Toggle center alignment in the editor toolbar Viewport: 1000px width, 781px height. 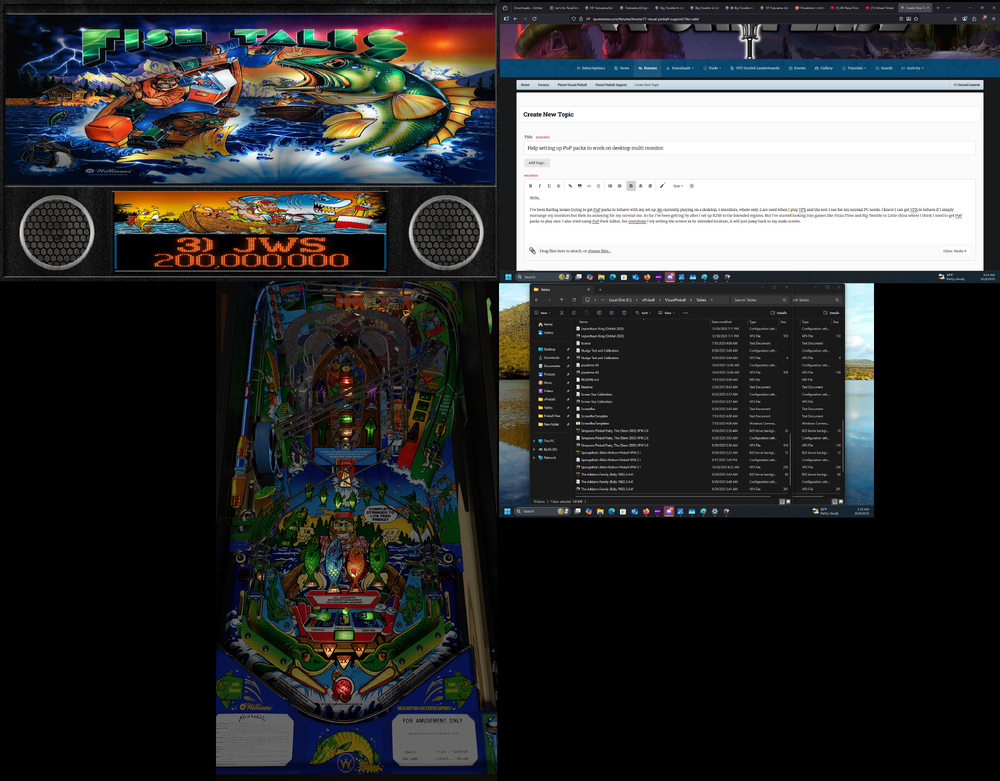coord(640,186)
